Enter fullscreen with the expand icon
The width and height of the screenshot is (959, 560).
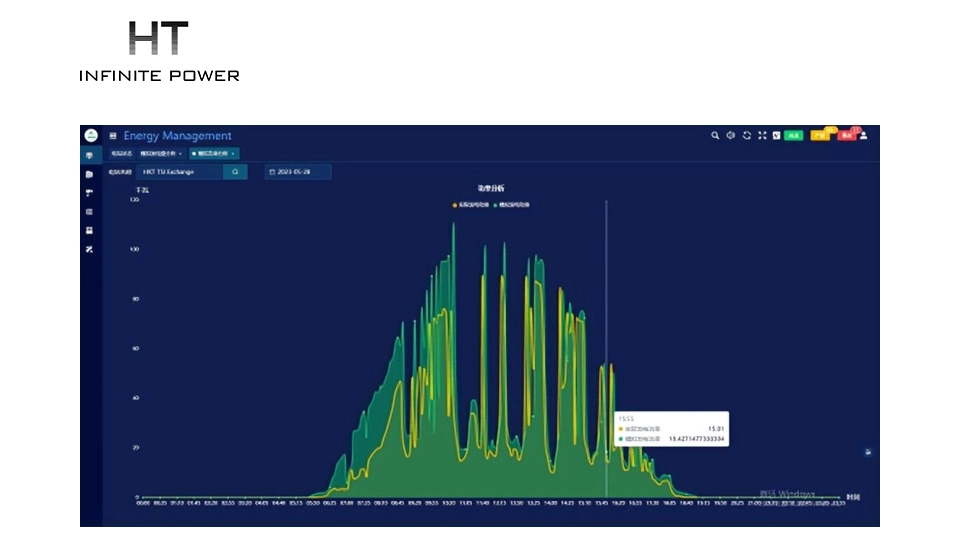coord(762,135)
